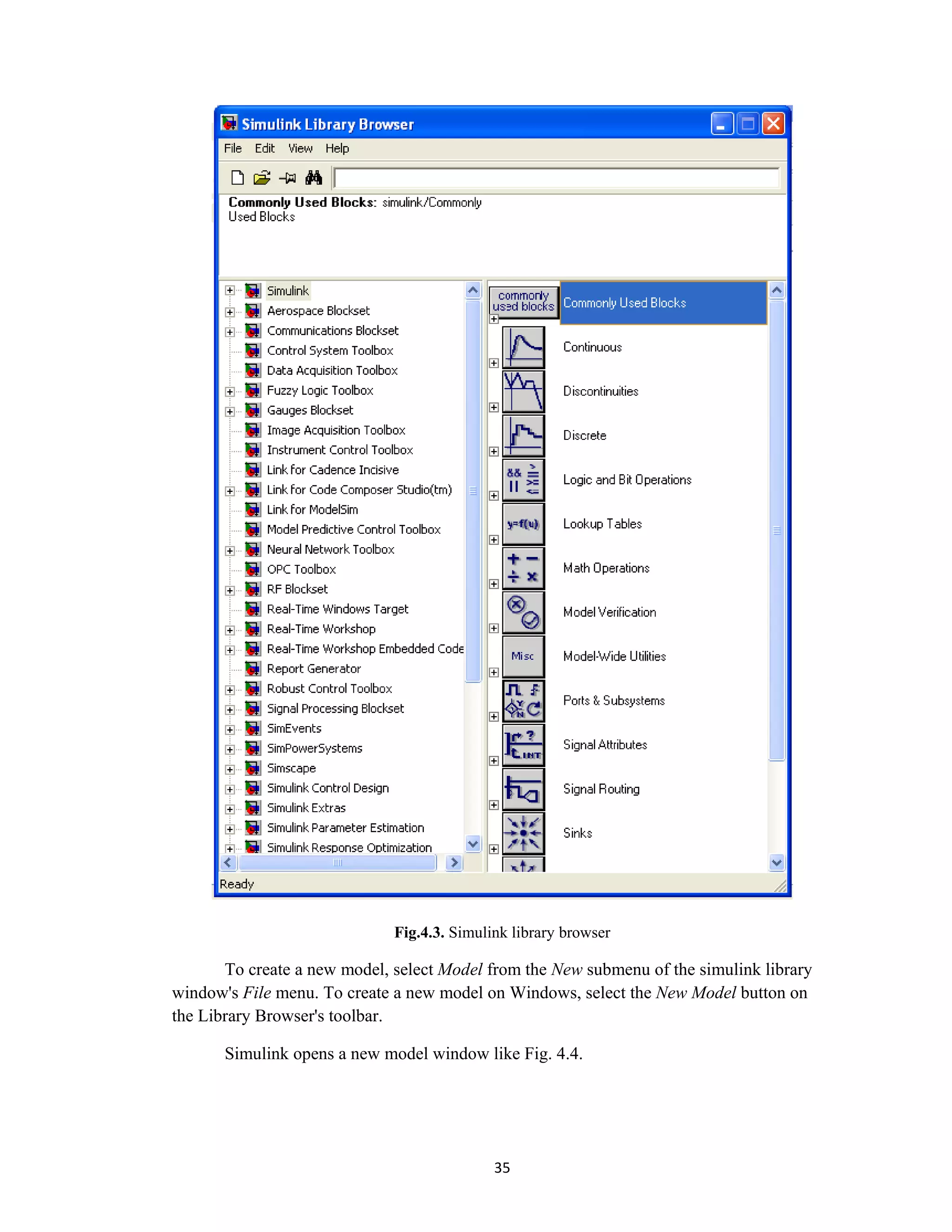Open the View menu
The image size is (952, 1232).
[300, 148]
